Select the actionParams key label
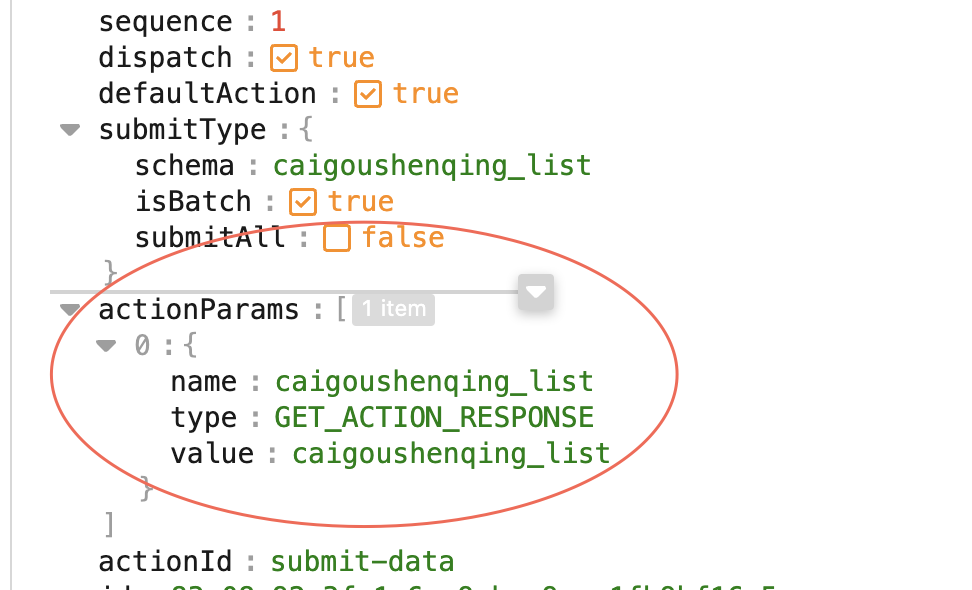The width and height of the screenshot is (972, 590). (x=198, y=310)
